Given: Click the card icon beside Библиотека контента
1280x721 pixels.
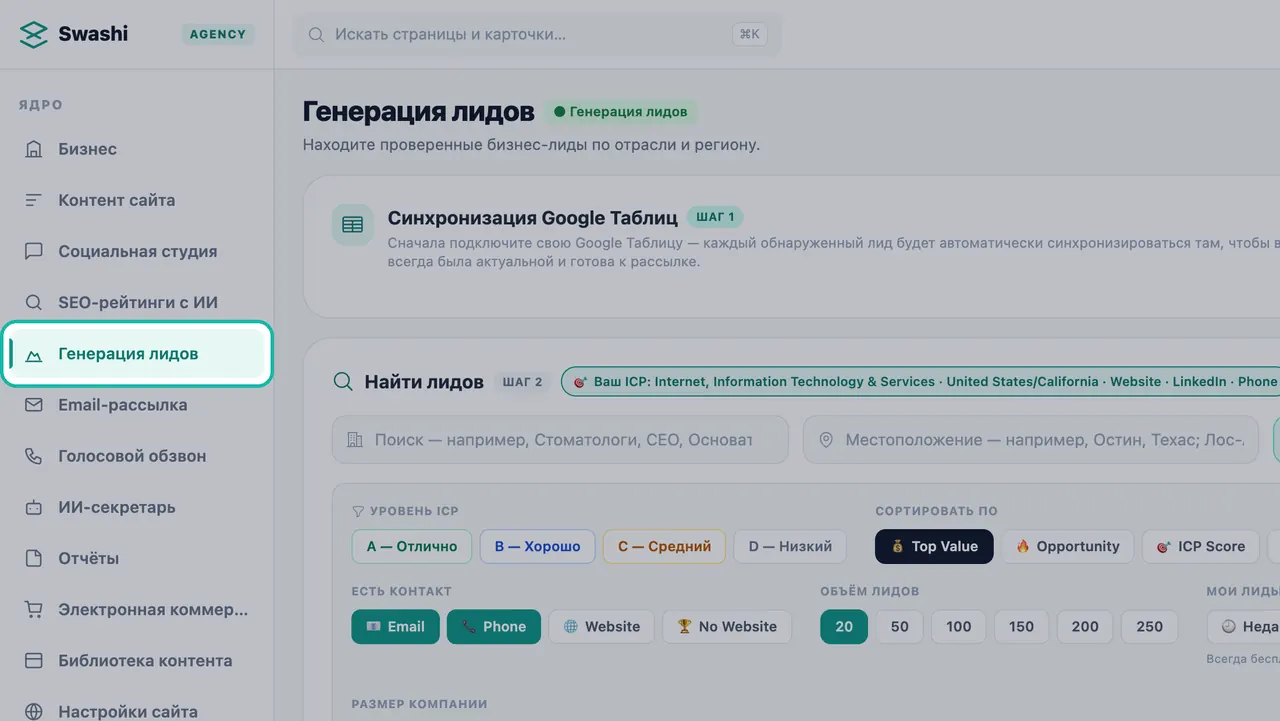Looking at the screenshot, I should click(x=34, y=660).
